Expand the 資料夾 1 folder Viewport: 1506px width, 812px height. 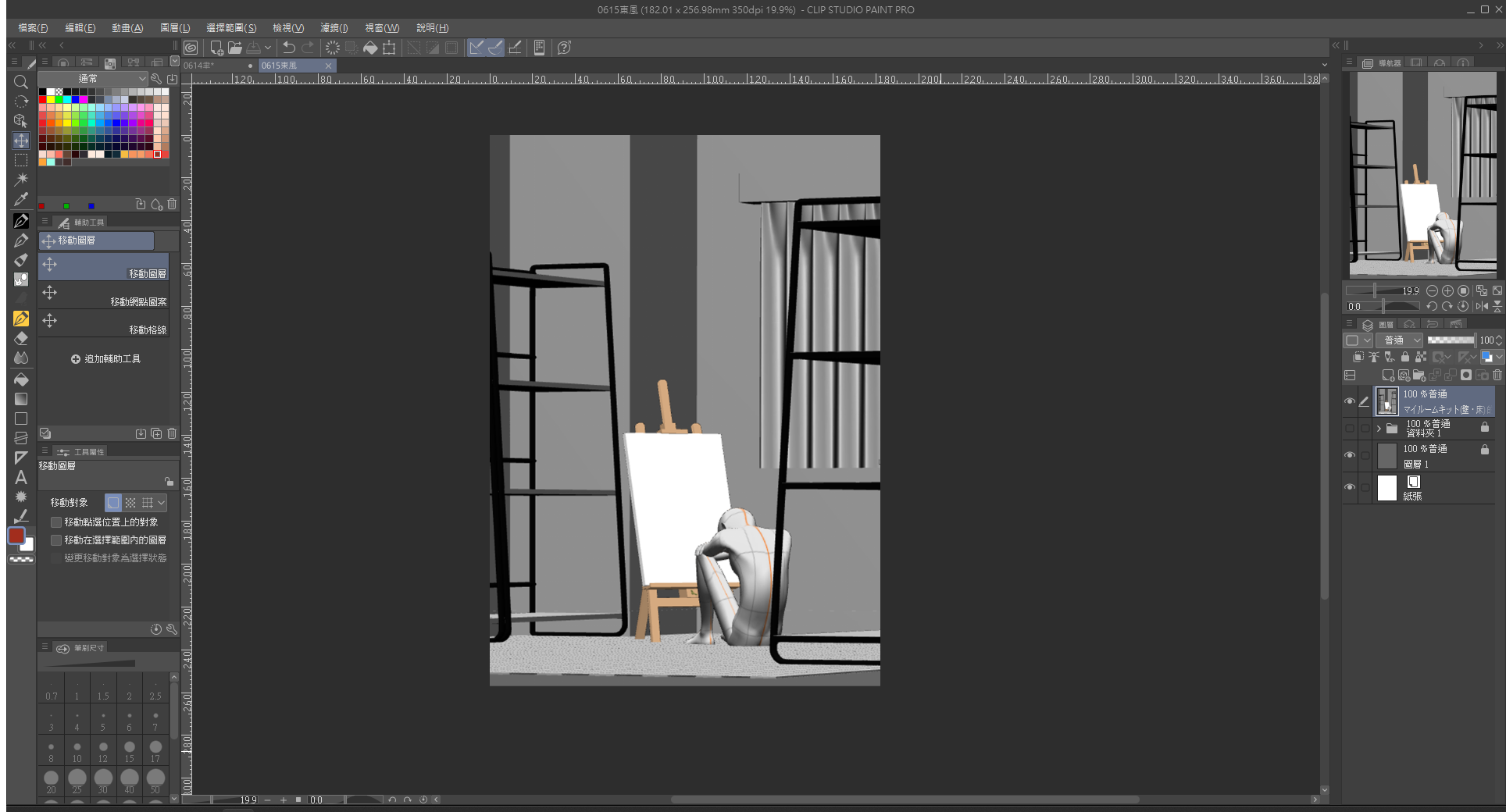point(1379,429)
